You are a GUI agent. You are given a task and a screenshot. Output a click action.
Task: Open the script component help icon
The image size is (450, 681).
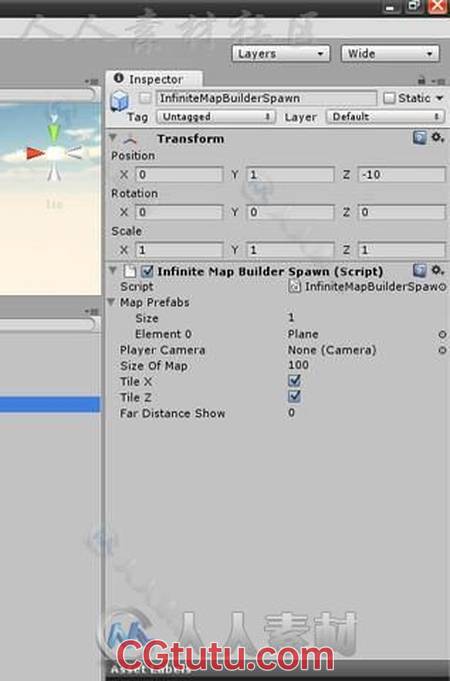click(x=419, y=271)
